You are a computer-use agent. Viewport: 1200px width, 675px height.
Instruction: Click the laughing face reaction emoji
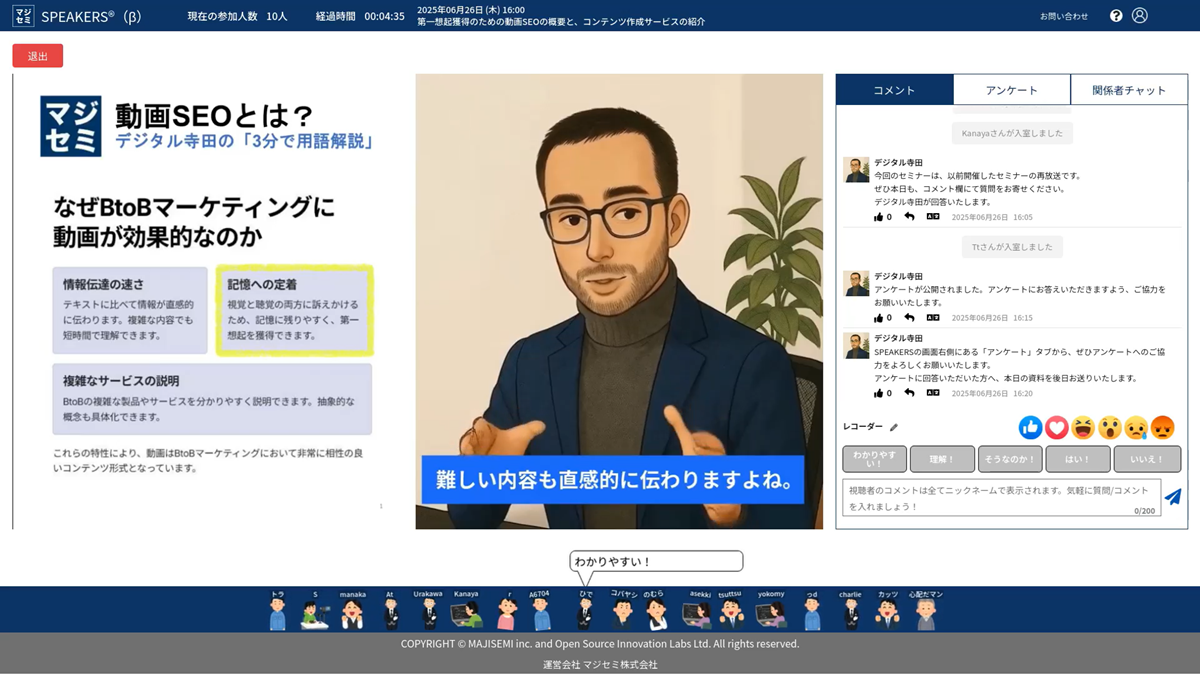[1083, 428]
